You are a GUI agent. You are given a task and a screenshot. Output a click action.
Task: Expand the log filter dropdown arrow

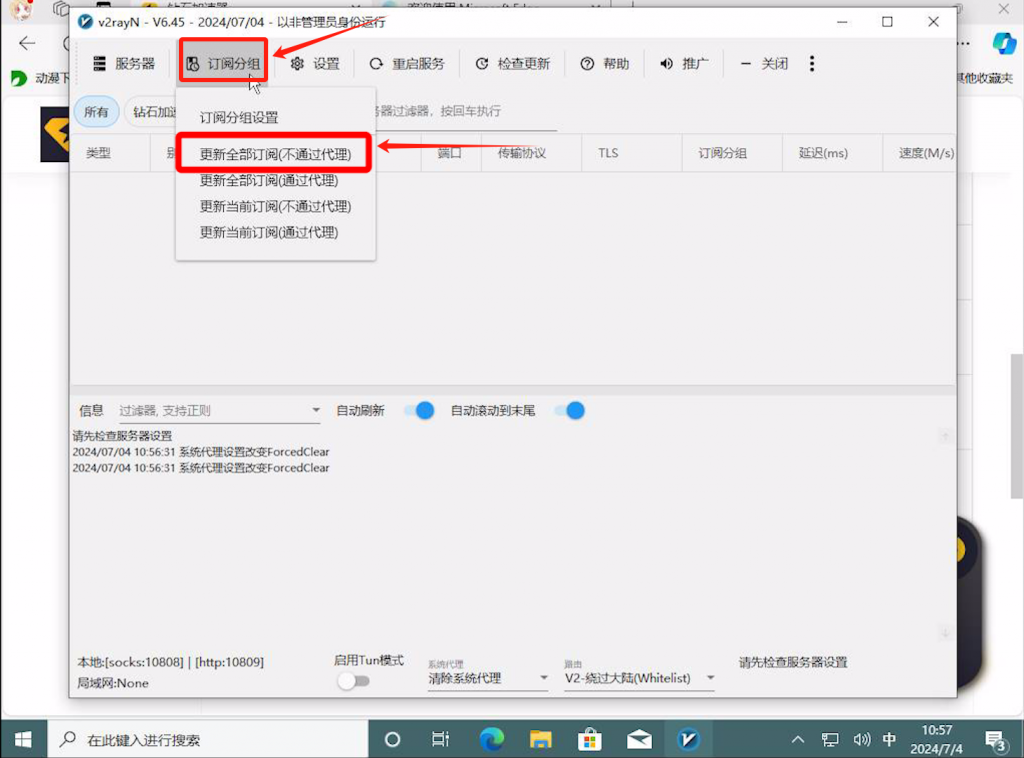coord(316,410)
